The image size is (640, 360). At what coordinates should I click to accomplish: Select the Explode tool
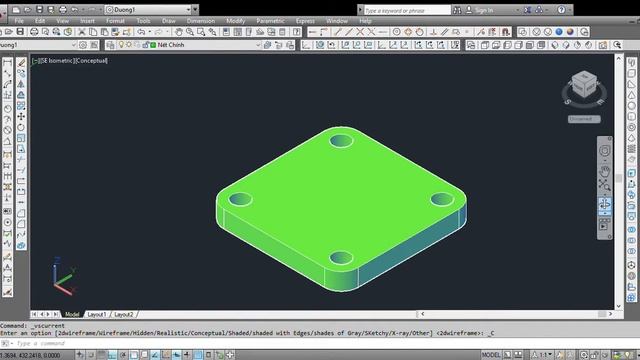(21, 245)
